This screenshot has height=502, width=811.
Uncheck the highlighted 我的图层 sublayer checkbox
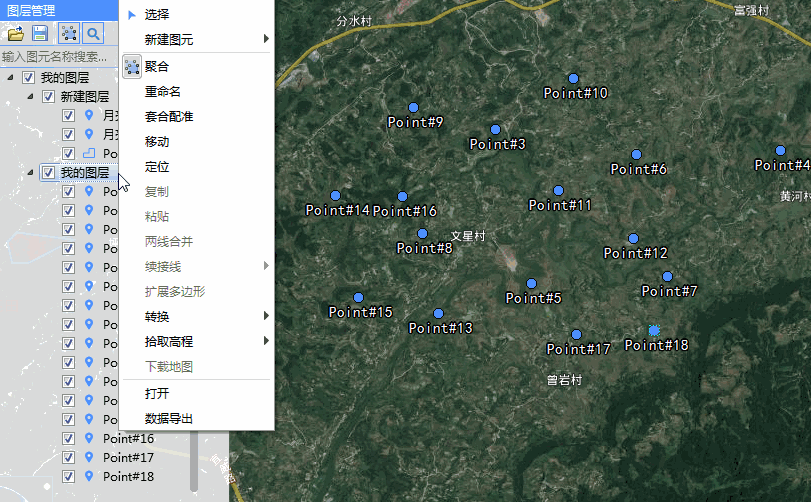(x=48, y=172)
